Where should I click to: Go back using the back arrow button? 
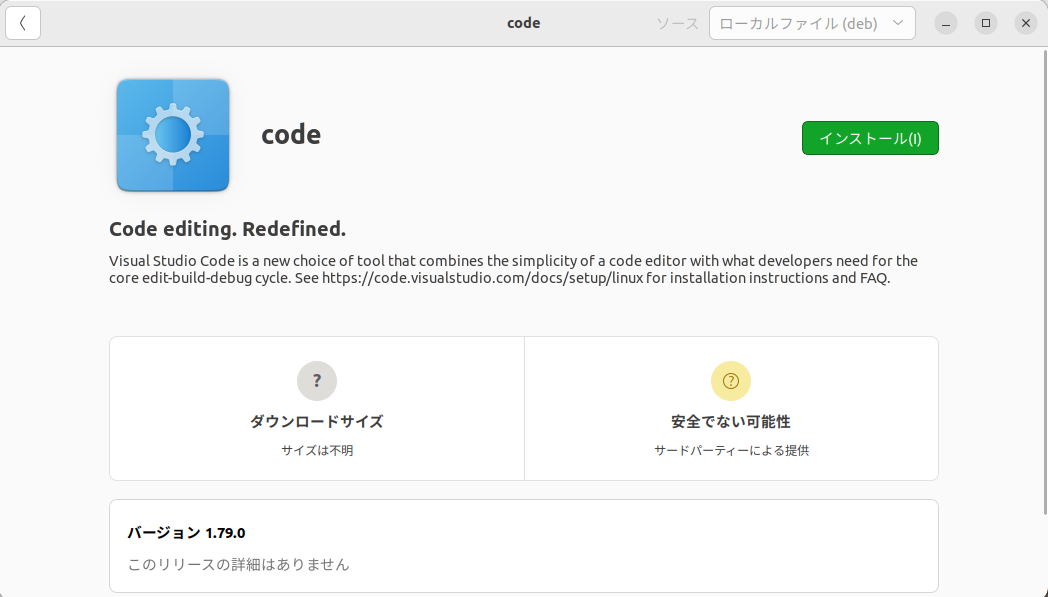pos(23,23)
